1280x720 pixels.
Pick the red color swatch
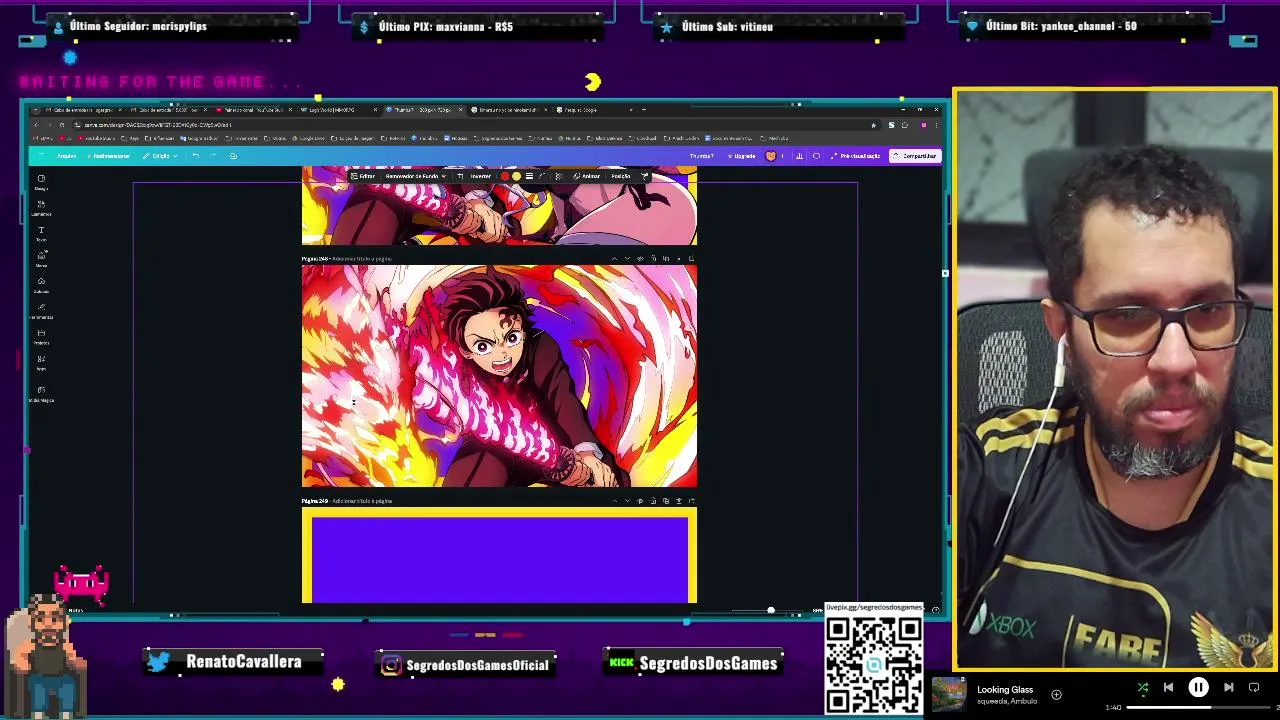[505, 176]
